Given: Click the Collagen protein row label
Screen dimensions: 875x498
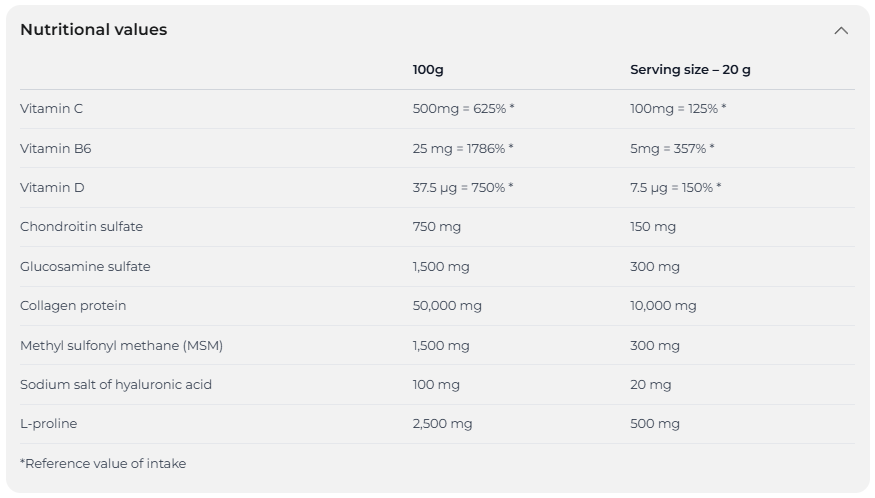Looking at the screenshot, I should point(73,305).
